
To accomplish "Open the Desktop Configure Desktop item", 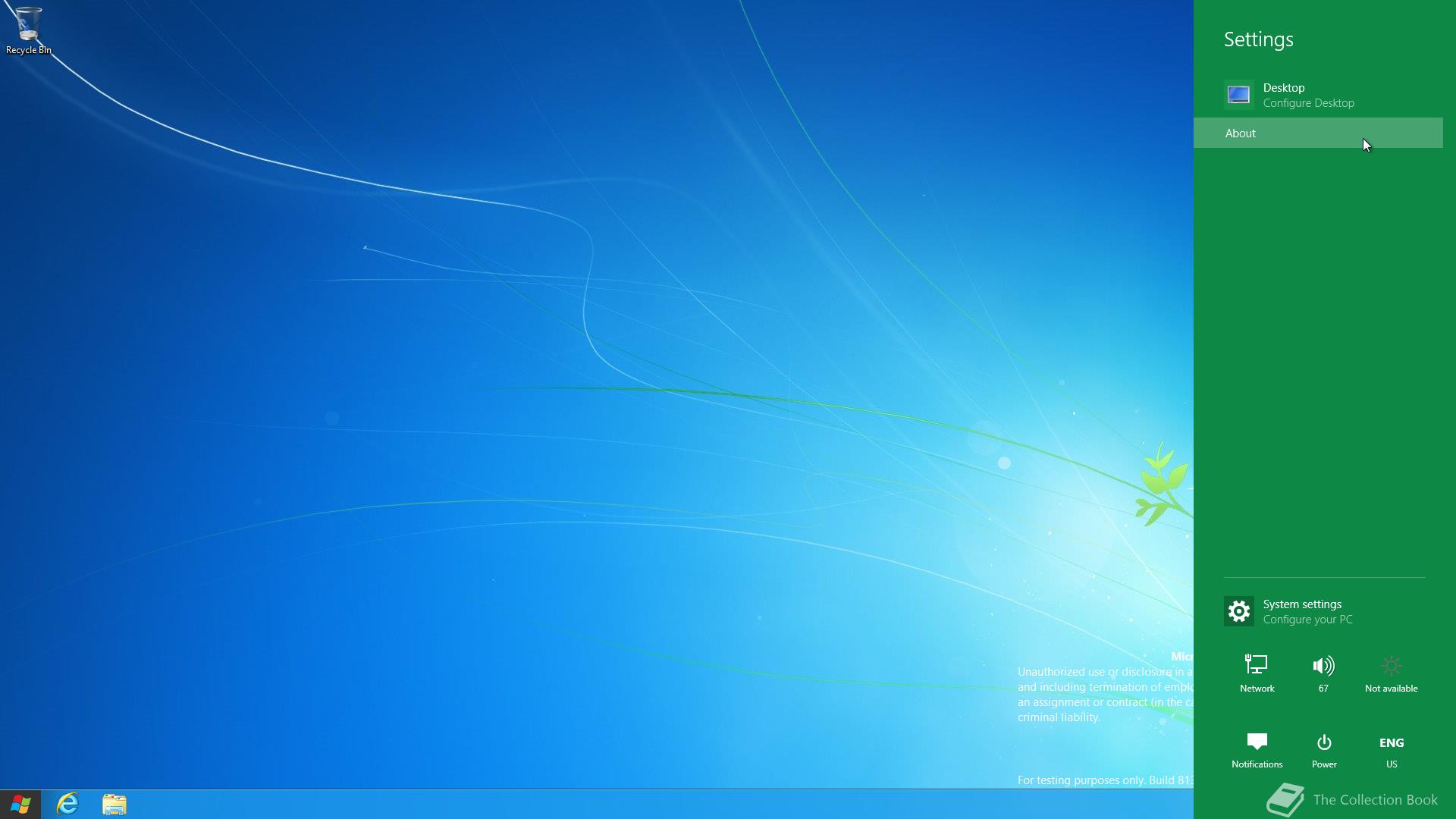I will pos(1307,95).
